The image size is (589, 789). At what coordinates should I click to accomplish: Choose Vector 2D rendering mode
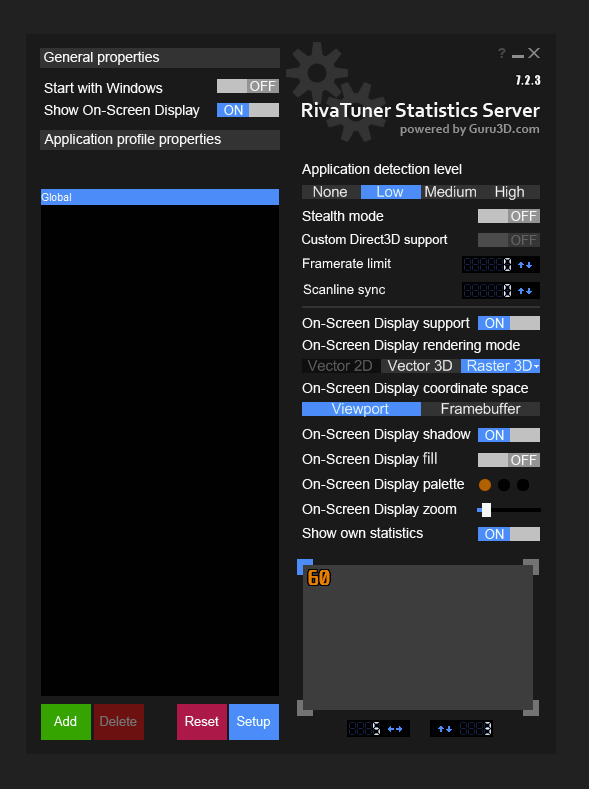tap(340, 366)
